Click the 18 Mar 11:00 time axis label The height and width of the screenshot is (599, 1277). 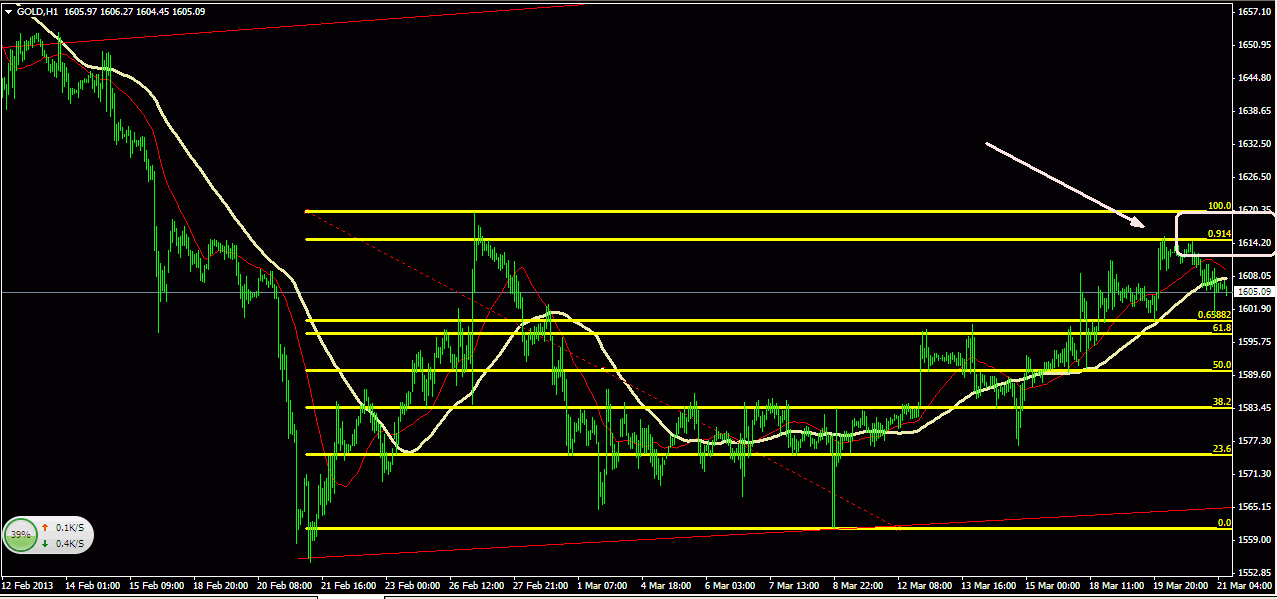pyautogui.click(x=1119, y=585)
